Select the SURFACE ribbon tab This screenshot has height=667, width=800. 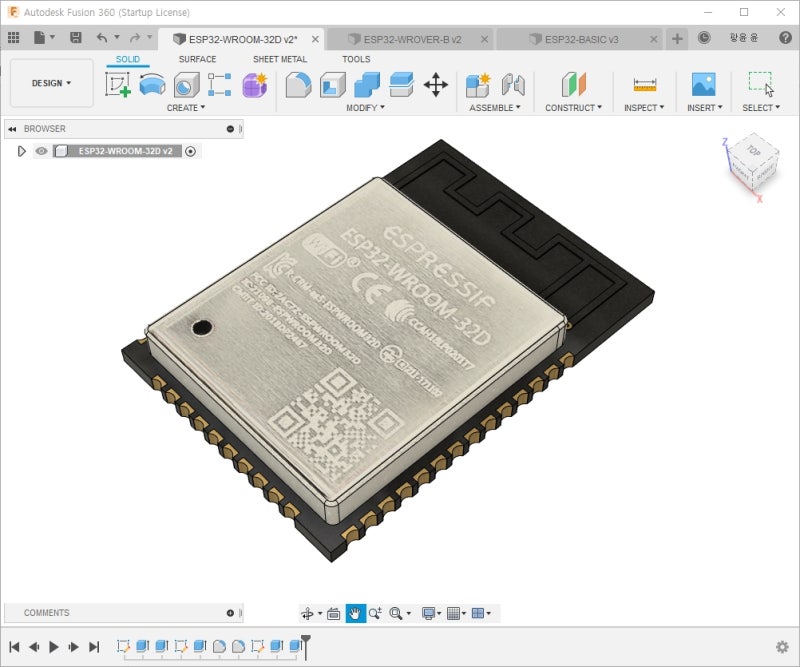coord(197,59)
